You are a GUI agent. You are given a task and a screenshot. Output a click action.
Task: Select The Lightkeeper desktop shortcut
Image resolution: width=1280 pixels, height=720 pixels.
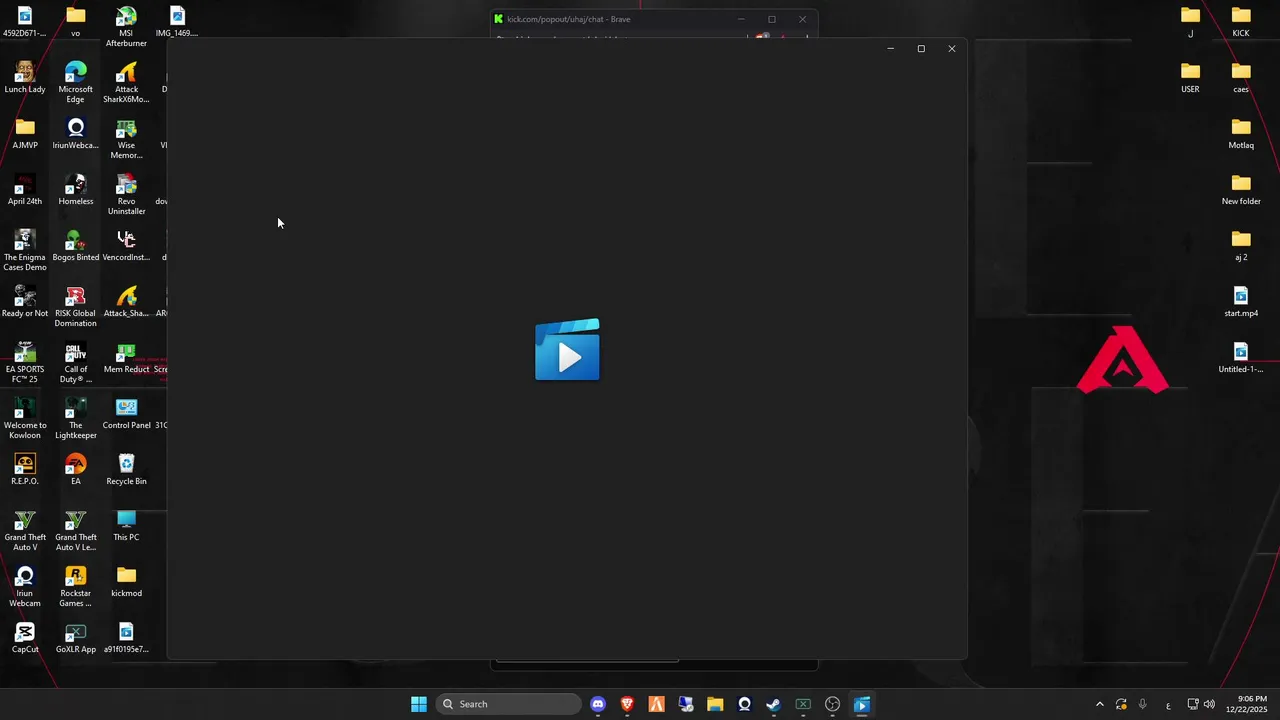(x=76, y=419)
